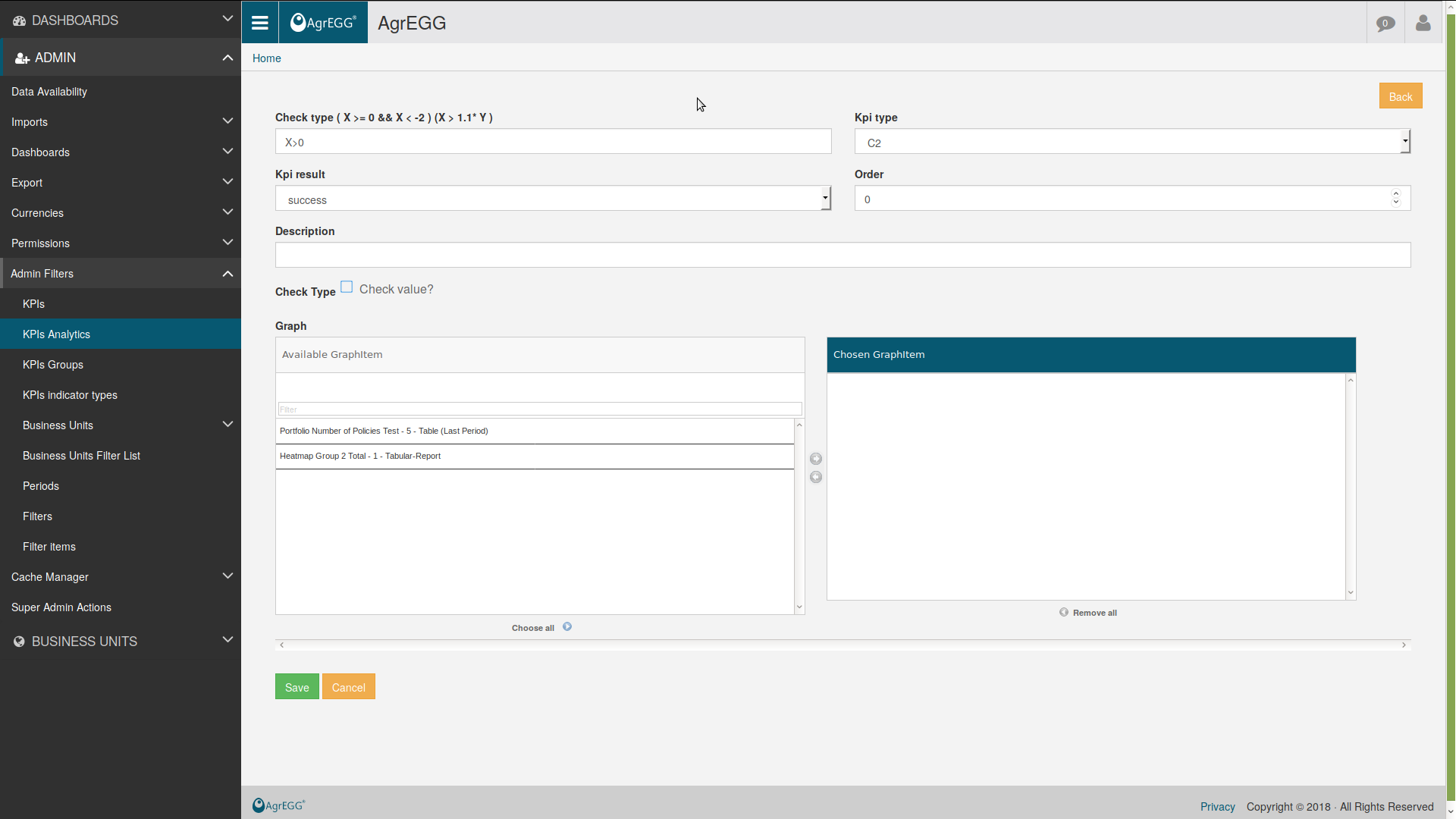1456x819 pixels.
Task: Open the hamburger menu icon
Action: [260, 22]
